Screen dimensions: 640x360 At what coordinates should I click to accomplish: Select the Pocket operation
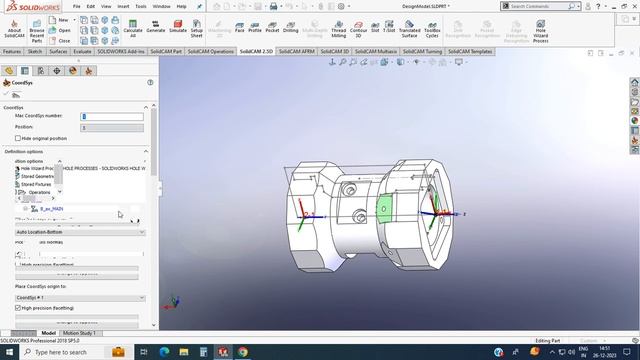pyautogui.click(x=272, y=27)
